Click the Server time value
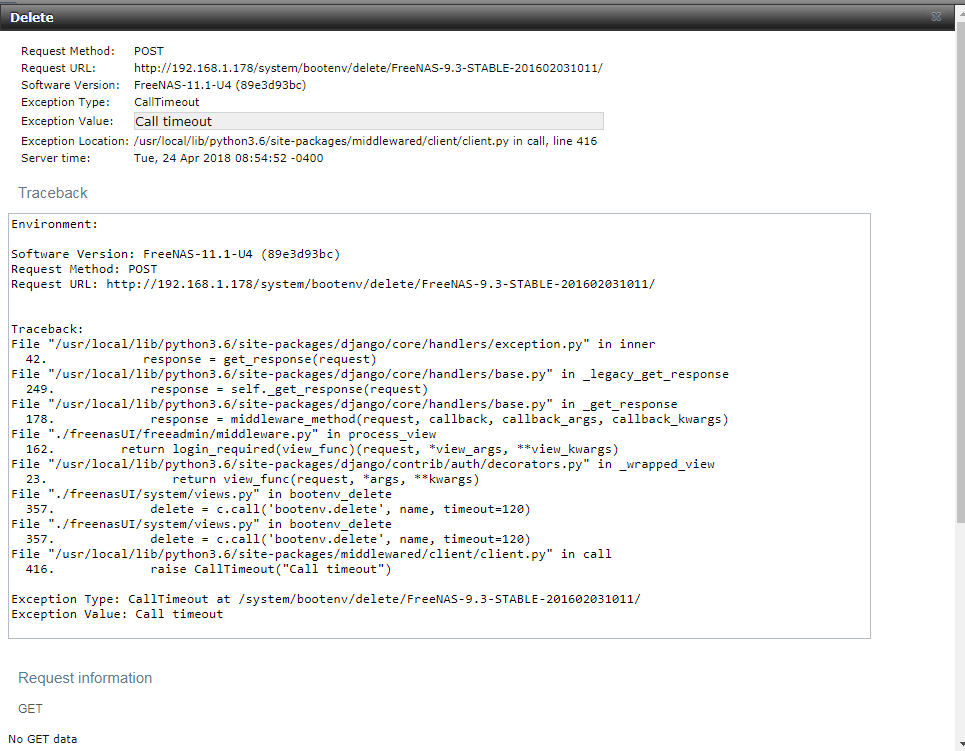The width and height of the screenshot is (965, 751). tap(228, 158)
